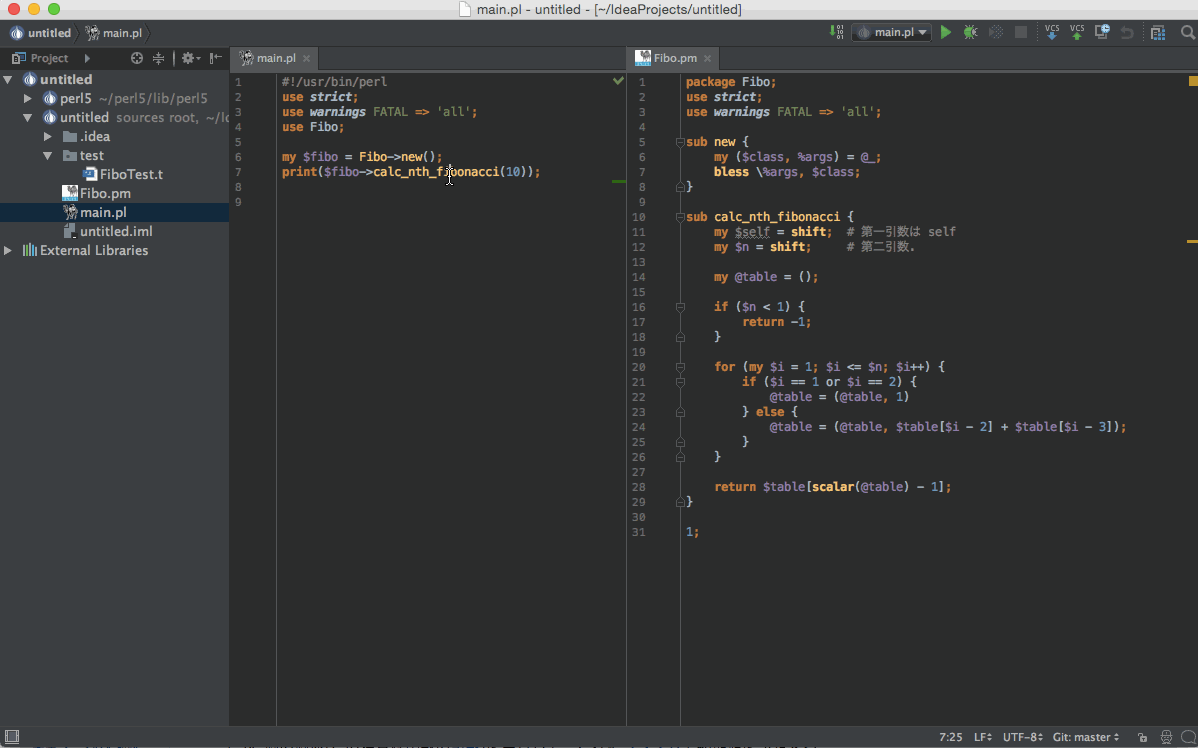Run main.pl with the green play button
The image size is (1198, 748).
[x=946, y=33]
